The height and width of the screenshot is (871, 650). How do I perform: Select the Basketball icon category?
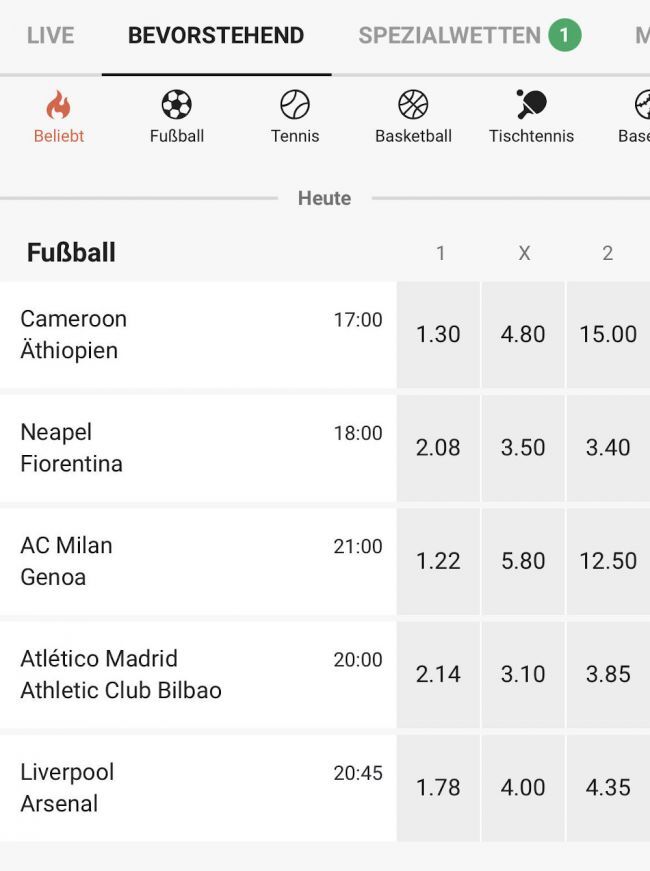(x=413, y=106)
